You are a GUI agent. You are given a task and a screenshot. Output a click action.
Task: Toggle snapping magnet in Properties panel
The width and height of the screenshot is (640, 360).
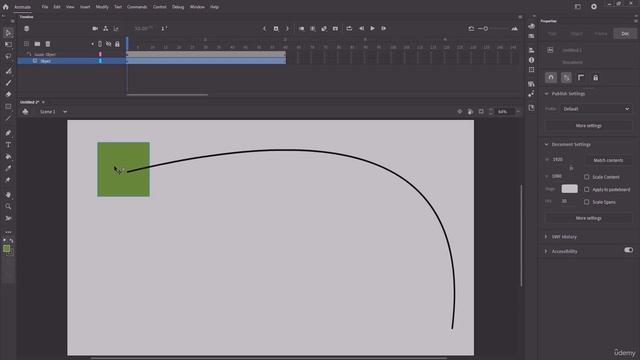pos(551,78)
